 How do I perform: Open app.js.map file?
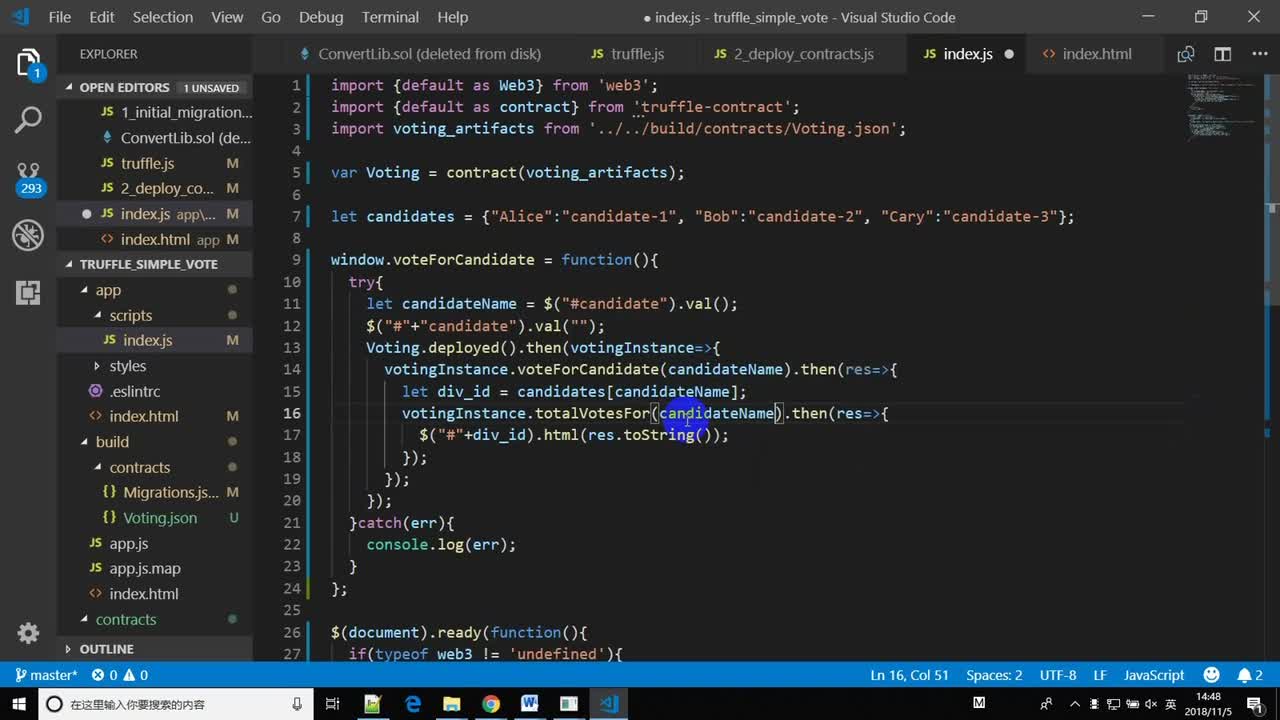pyautogui.click(x=145, y=568)
